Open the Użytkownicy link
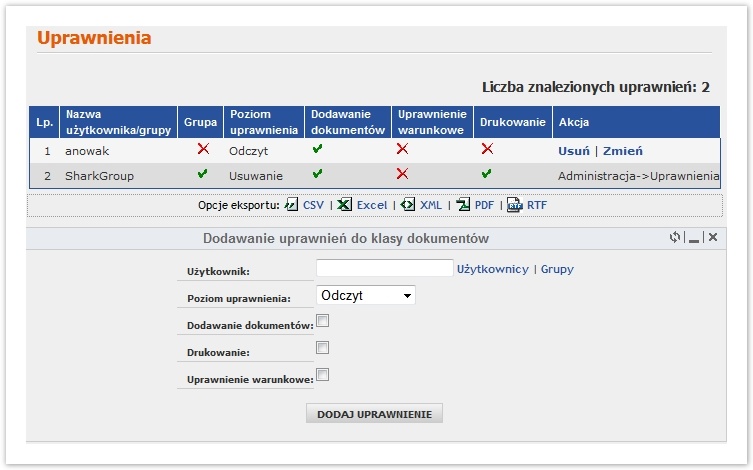The width and height of the screenshot is (753, 470). pos(492,269)
